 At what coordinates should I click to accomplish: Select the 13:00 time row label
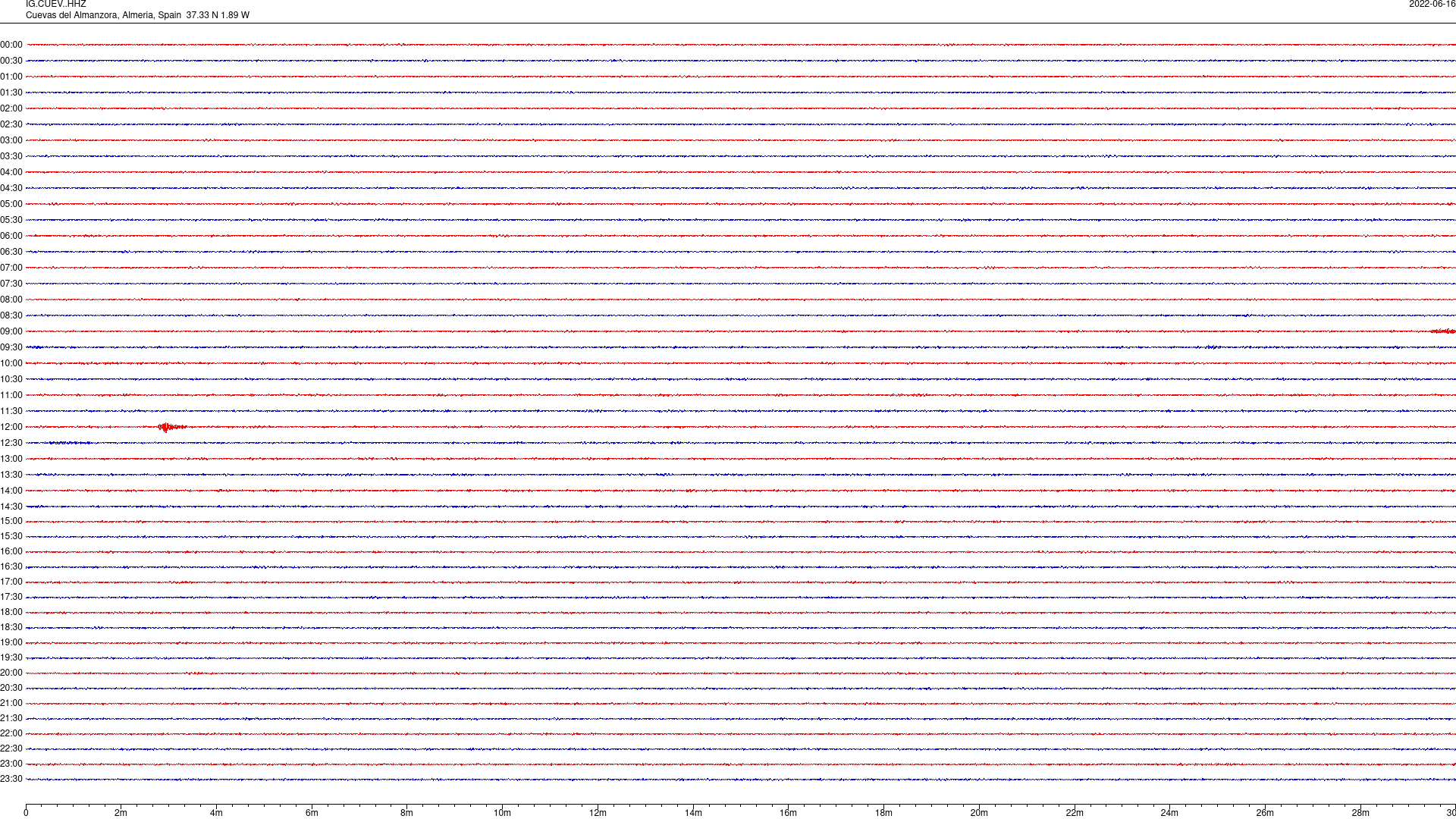click(x=11, y=459)
